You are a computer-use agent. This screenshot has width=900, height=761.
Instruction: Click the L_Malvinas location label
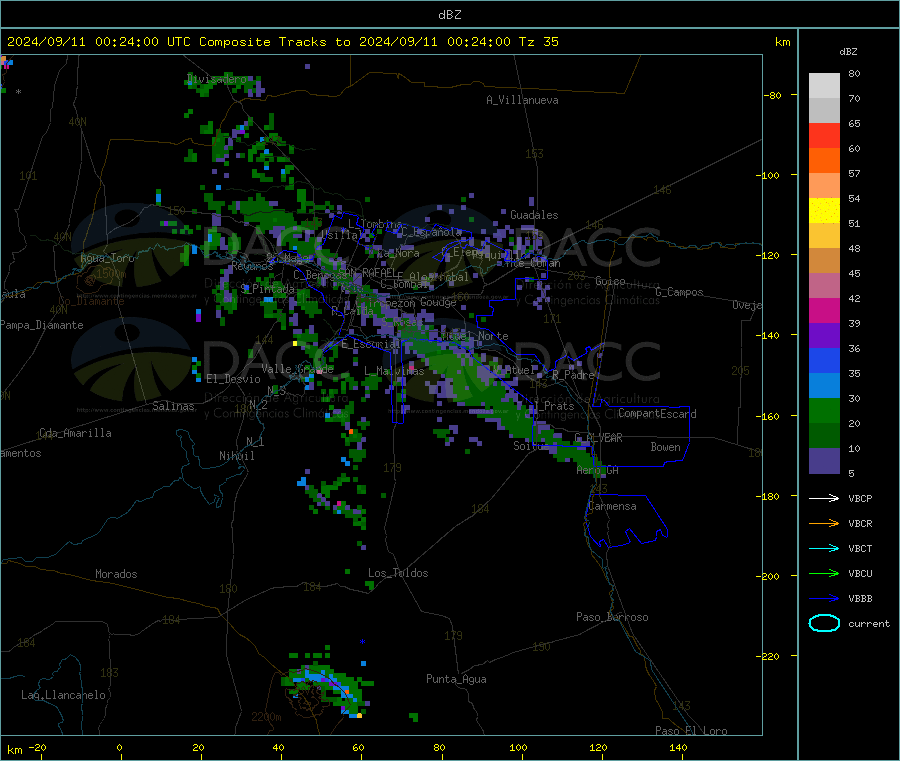(394, 371)
